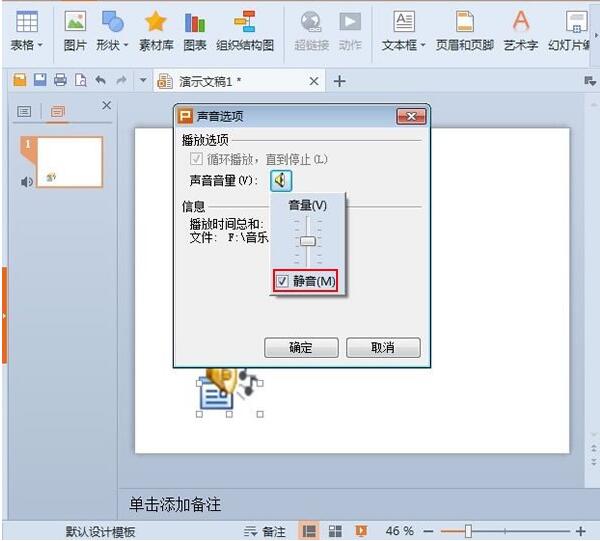Screen dimensions: 600x541
Task: Click the 声音音量 speaker button
Action: (281, 180)
